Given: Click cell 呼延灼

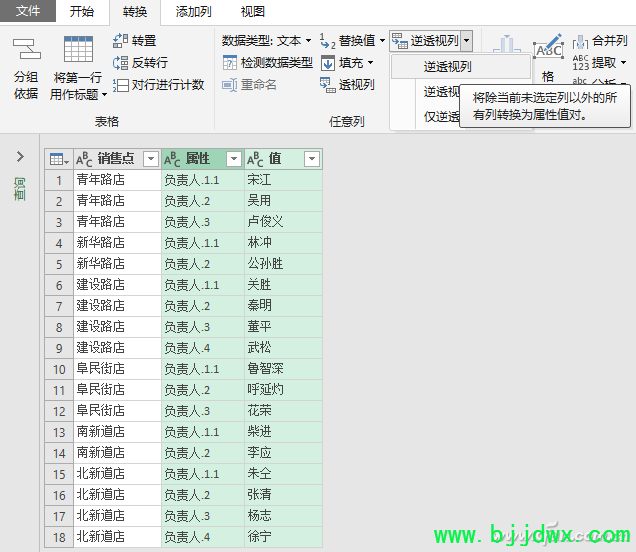Looking at the screenshot, I should tap(283, 390).
